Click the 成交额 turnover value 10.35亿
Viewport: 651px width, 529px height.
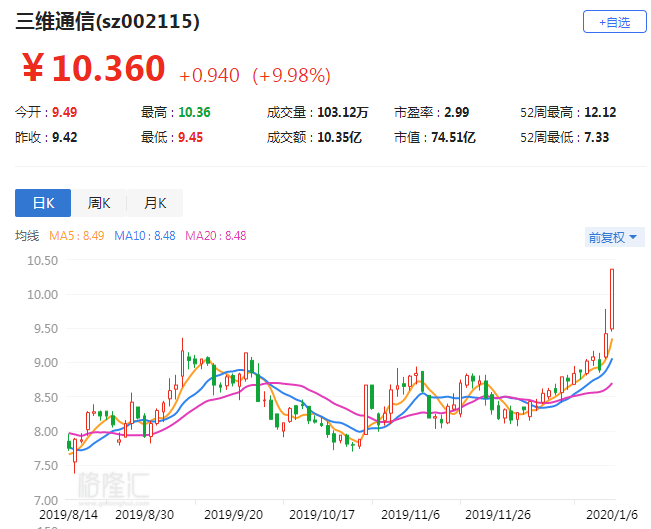[339, 137]
